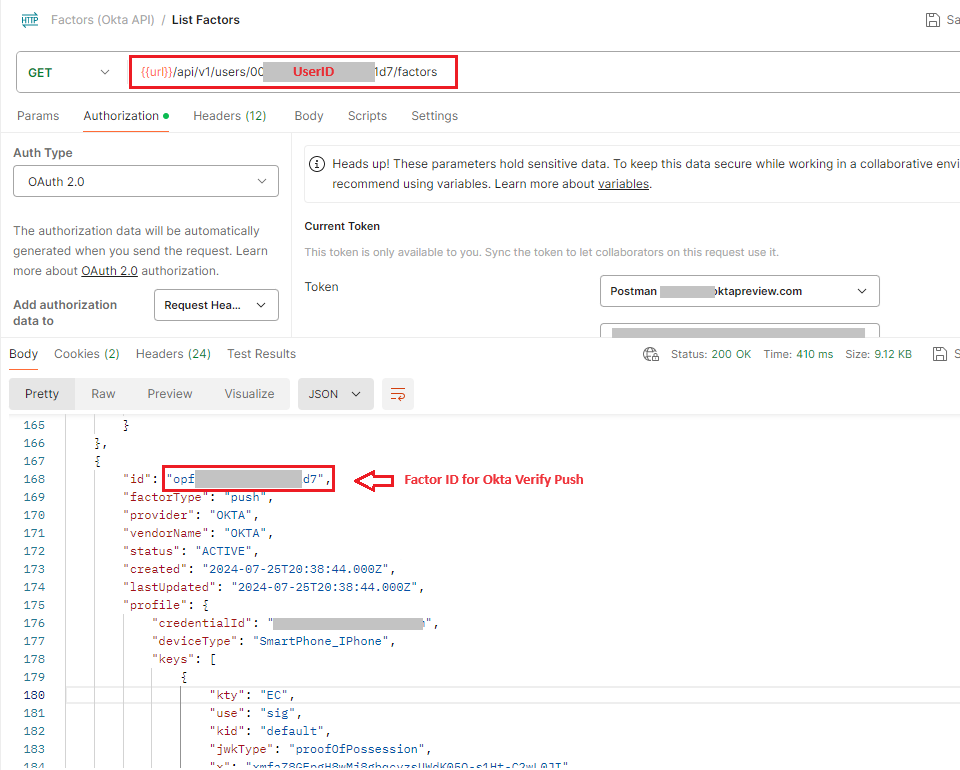Click the Current Token heading
This screenshot has height=770, width=960.
342,226
